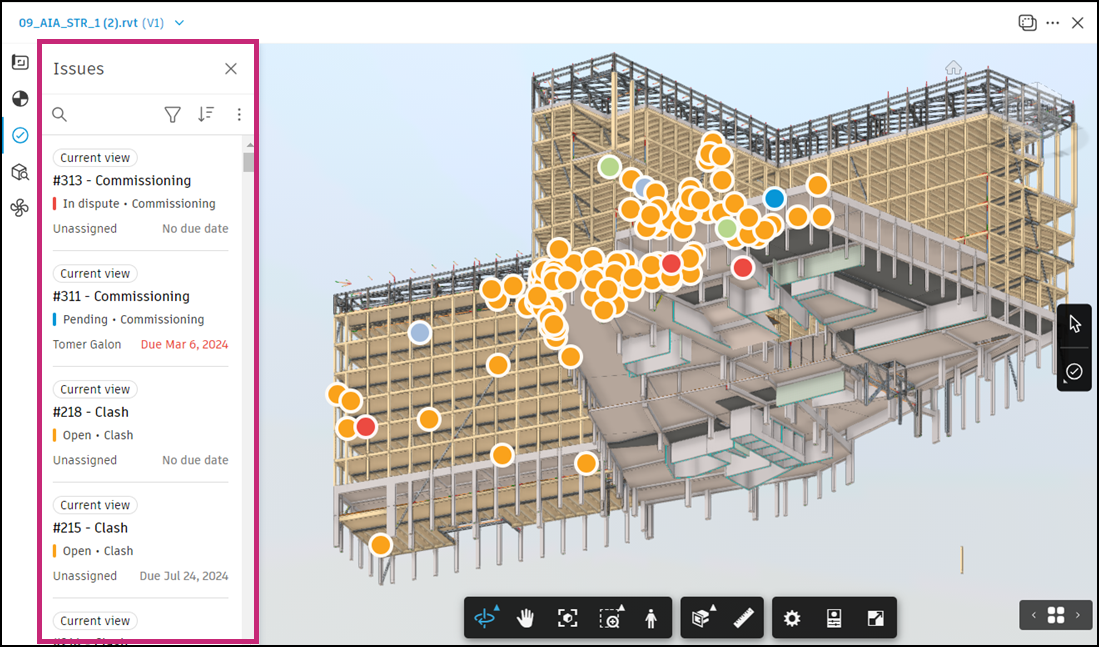Open the compare versions icon in header
The image size is (1099, 647).
pos(1028,22)
